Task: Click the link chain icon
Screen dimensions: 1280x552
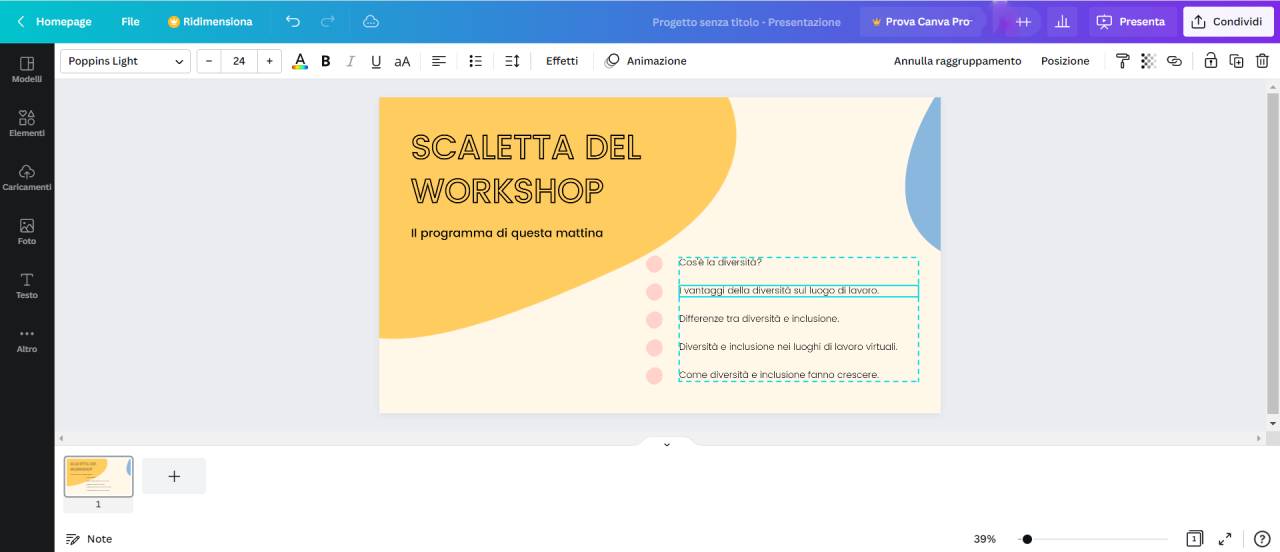Action: 1174,61
